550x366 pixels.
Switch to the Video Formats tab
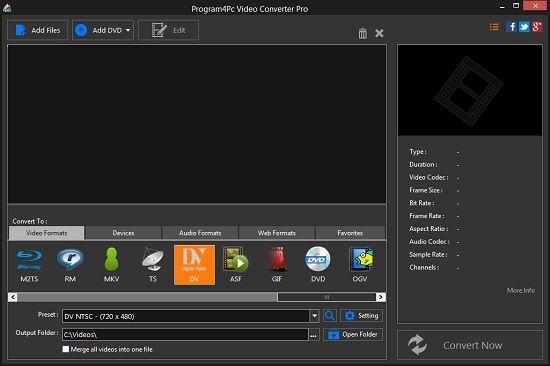tap(47, 233)
